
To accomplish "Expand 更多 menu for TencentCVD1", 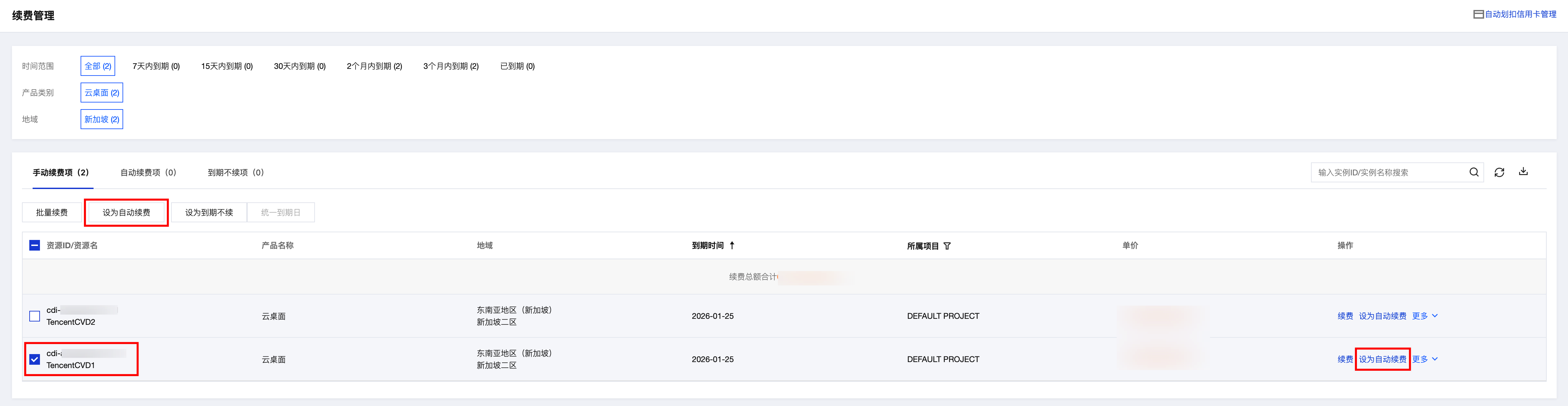I will [1424, 359].
